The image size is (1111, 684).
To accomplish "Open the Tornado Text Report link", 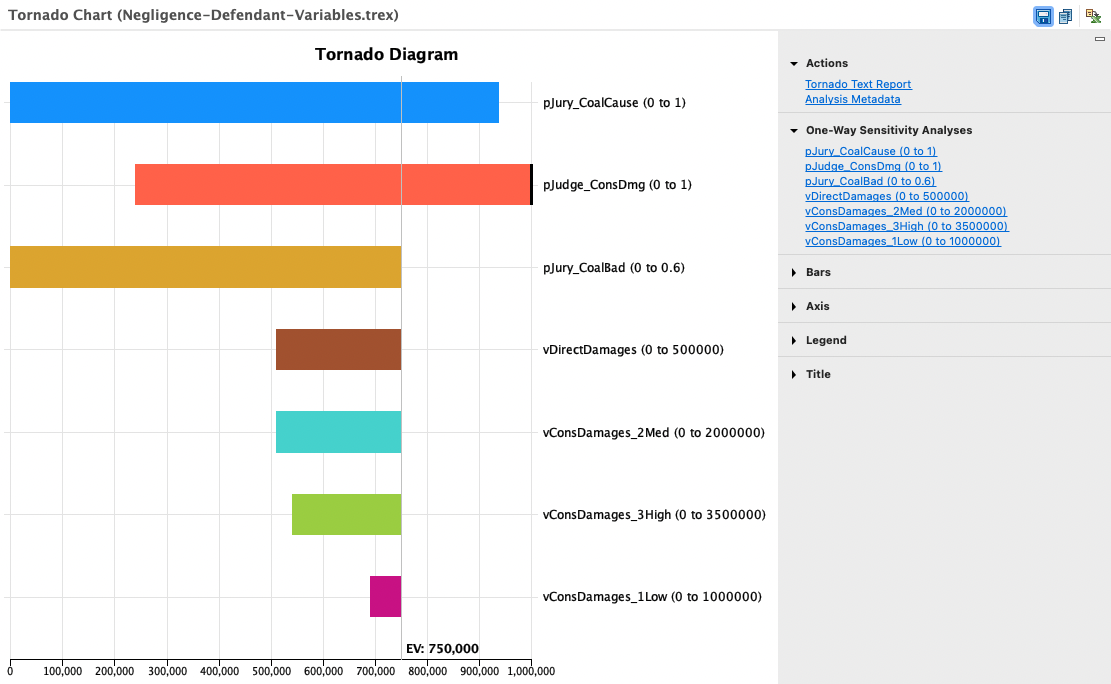I will pyautogui.click(x=858, y=84).
